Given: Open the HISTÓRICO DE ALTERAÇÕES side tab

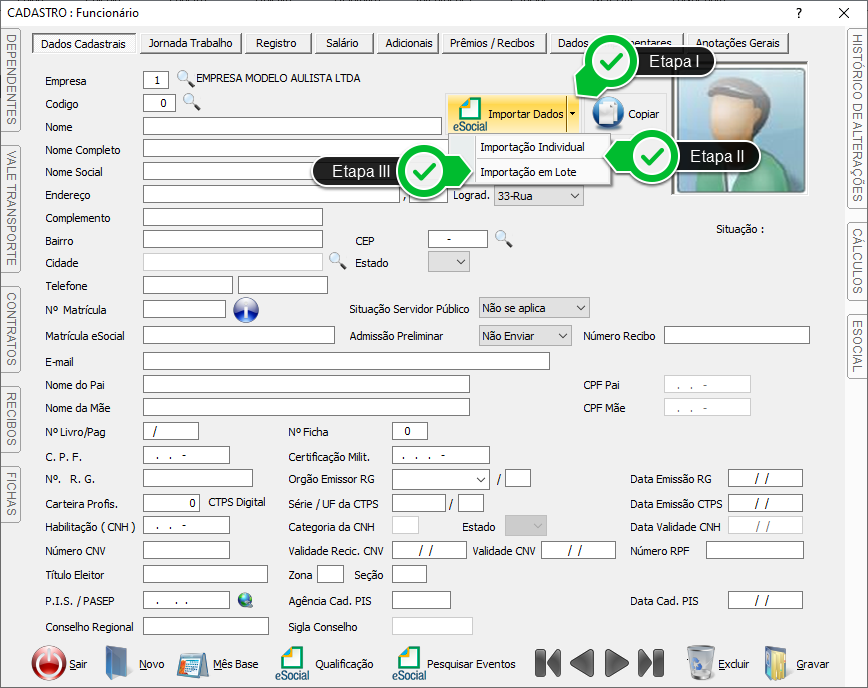Looking at the screenshot, I should coord(857,118).
